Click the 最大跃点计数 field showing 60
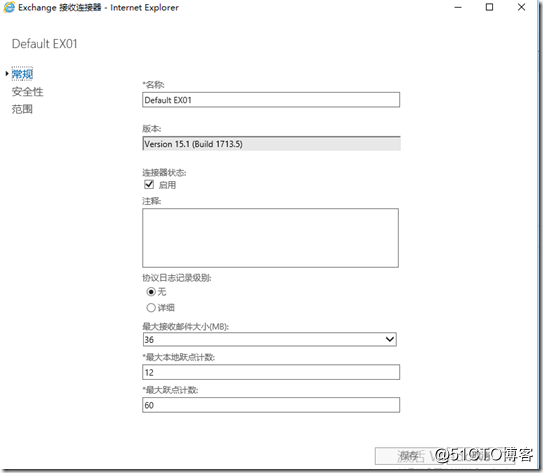 271,405
